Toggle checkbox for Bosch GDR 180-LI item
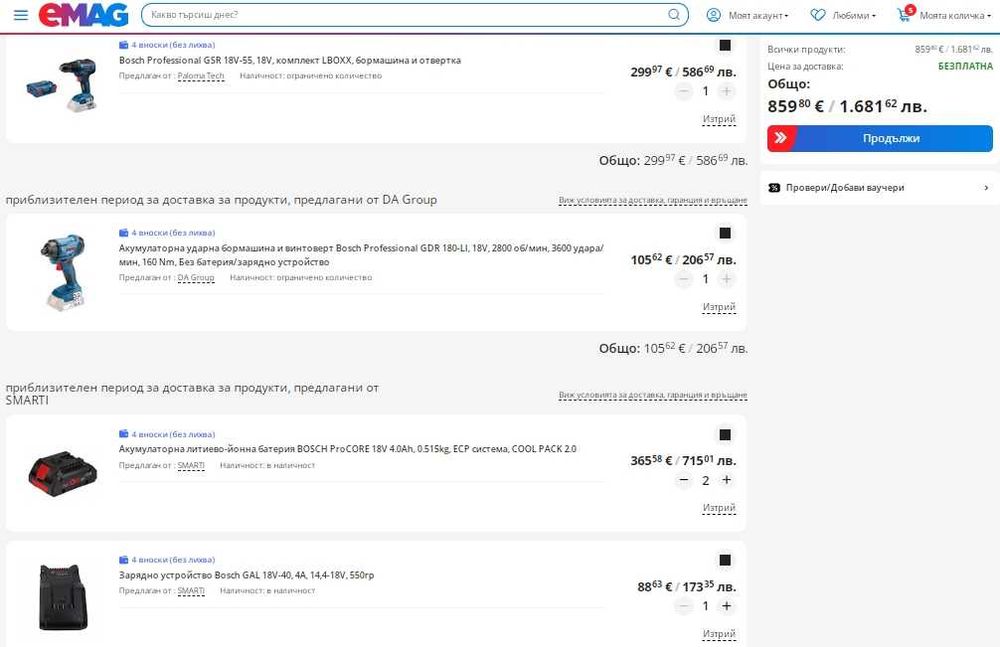 (x=725, y=233)
